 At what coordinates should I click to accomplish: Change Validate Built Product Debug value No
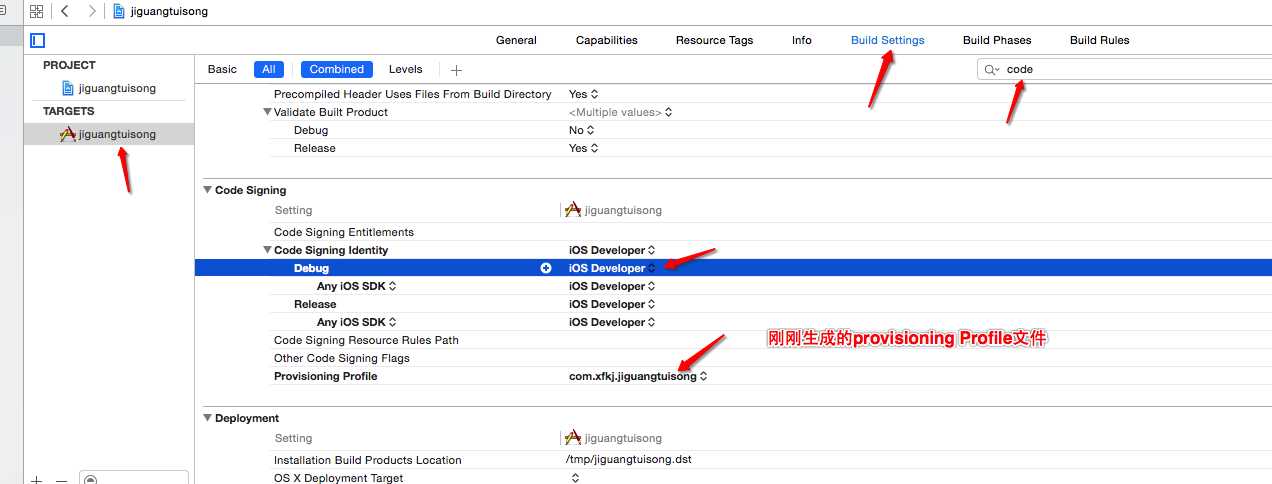coord(582,130)
